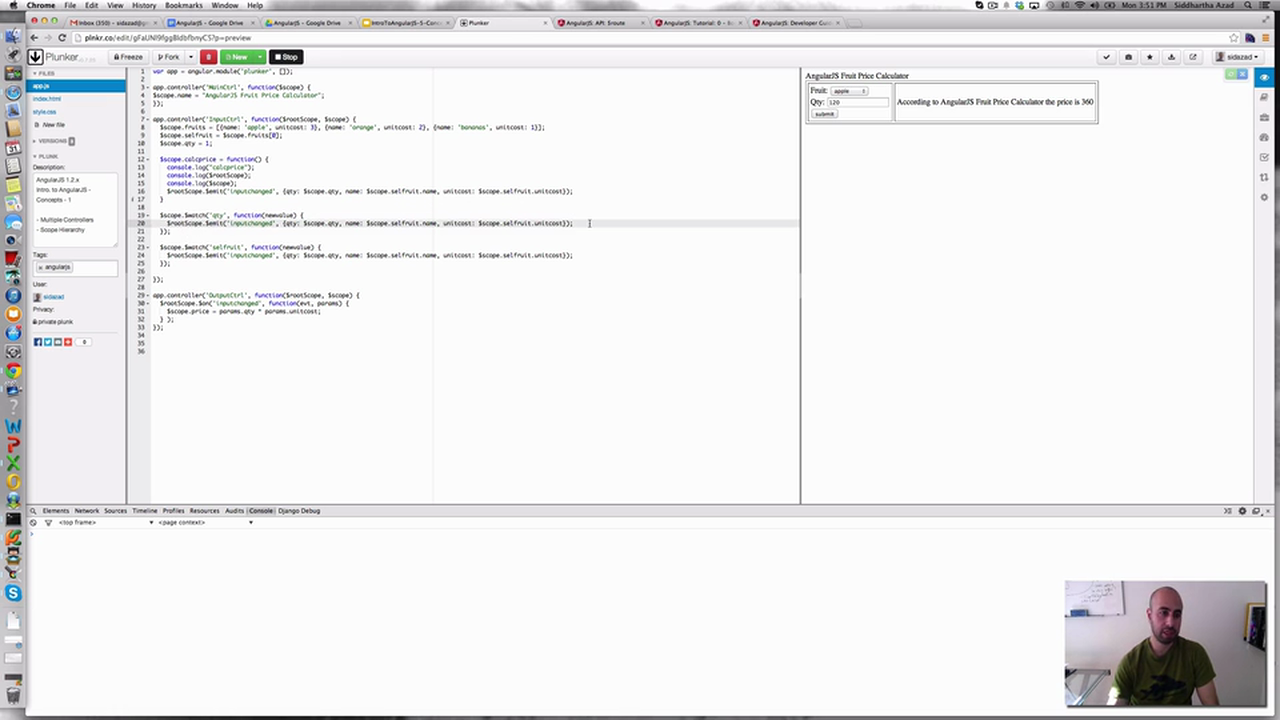Expand the Versions section in the sidebar
Screen dimensions: 1280x720
(55, 141)
